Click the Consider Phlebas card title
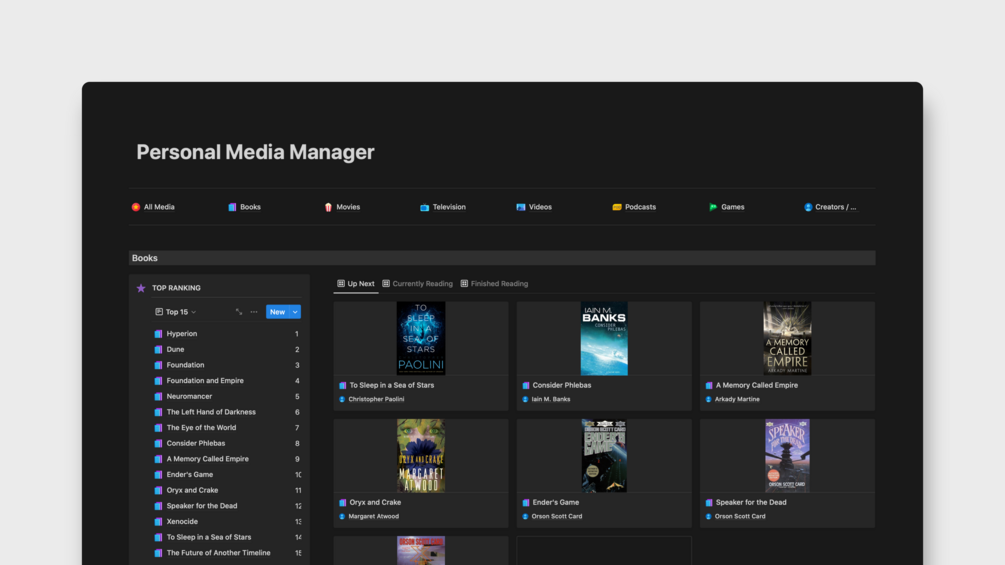The width and height of the screenshot is (1005, 565). [561, 385]
